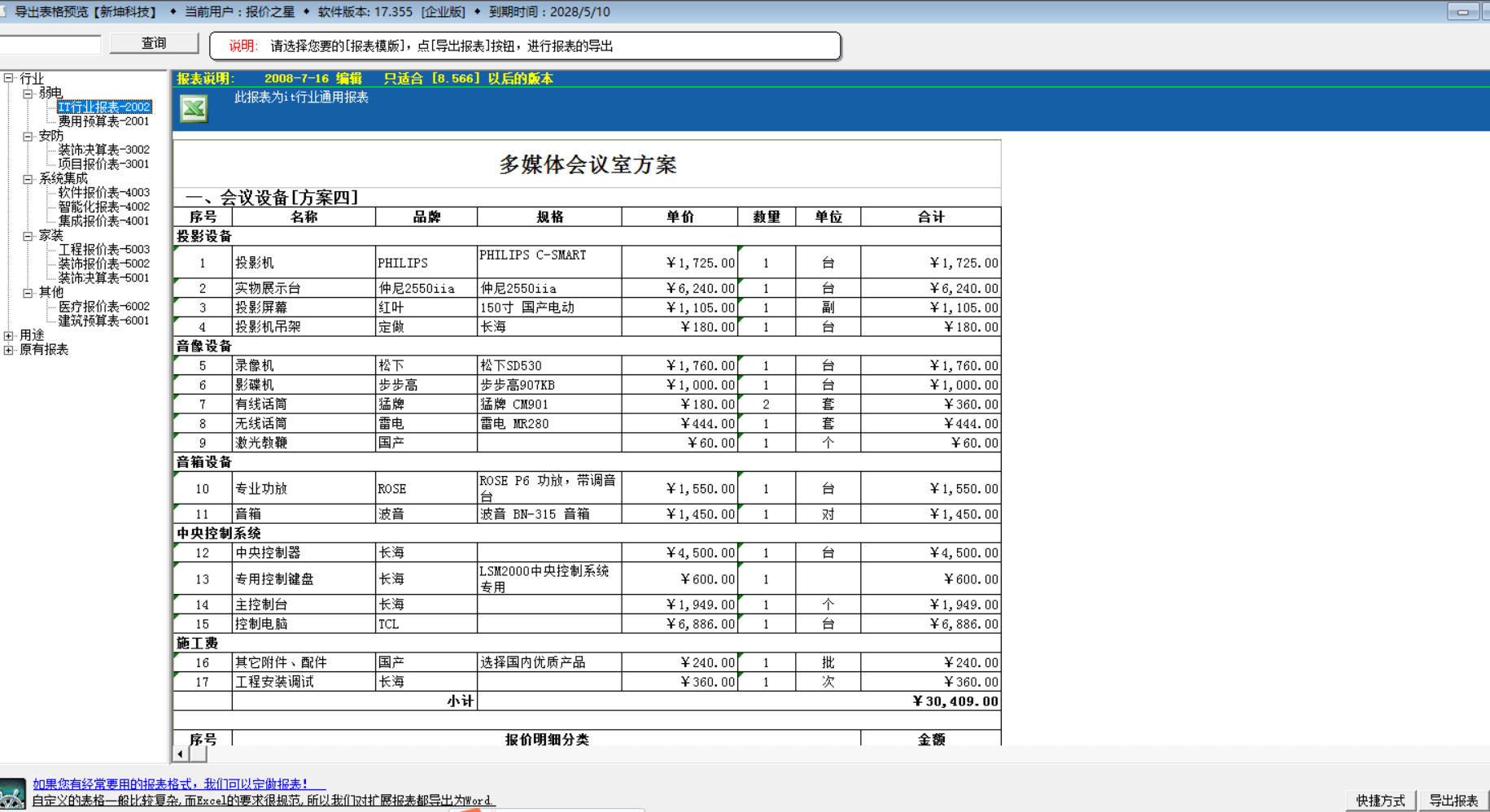This screenshot has width=1490, height=812.
Task: Click the 施工费 section heading
Action: click(x=197, y=643)
